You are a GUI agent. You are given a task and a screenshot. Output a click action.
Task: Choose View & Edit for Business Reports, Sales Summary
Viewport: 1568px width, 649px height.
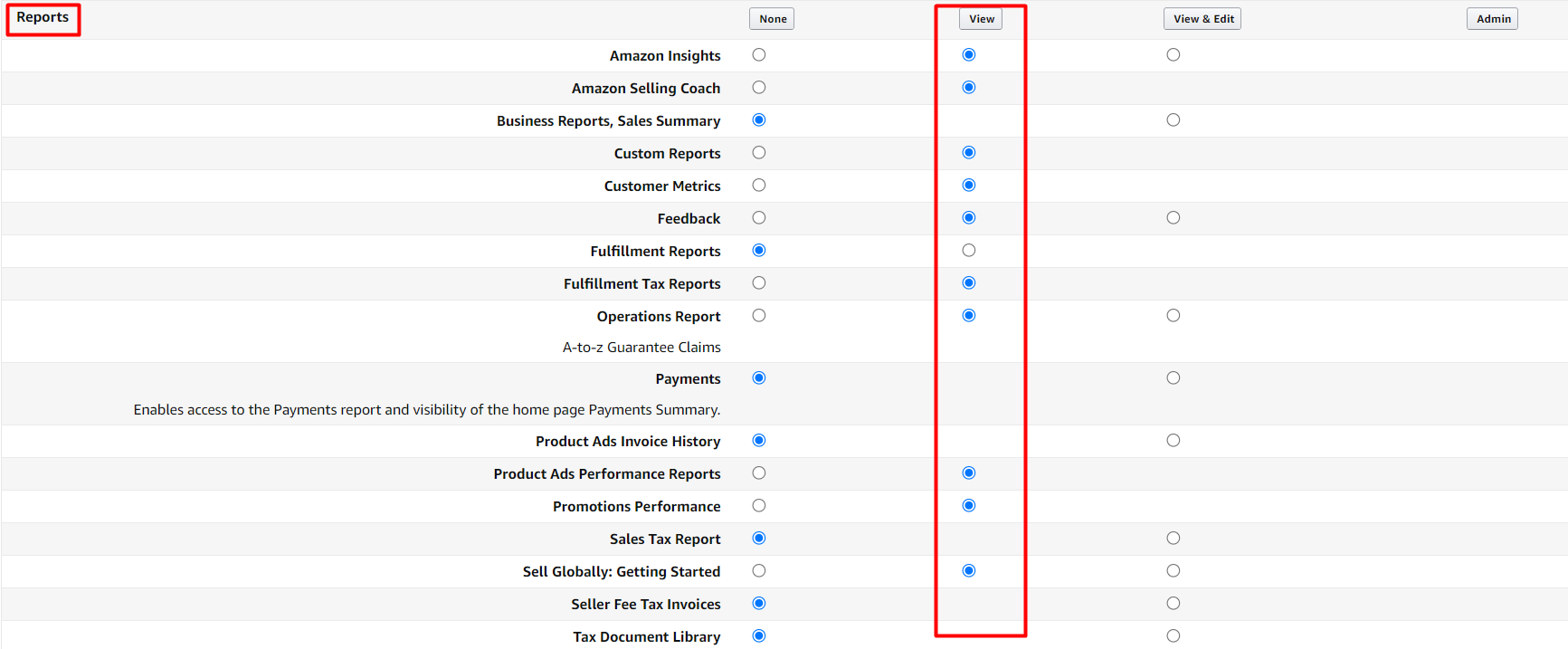pos(1174,120)
